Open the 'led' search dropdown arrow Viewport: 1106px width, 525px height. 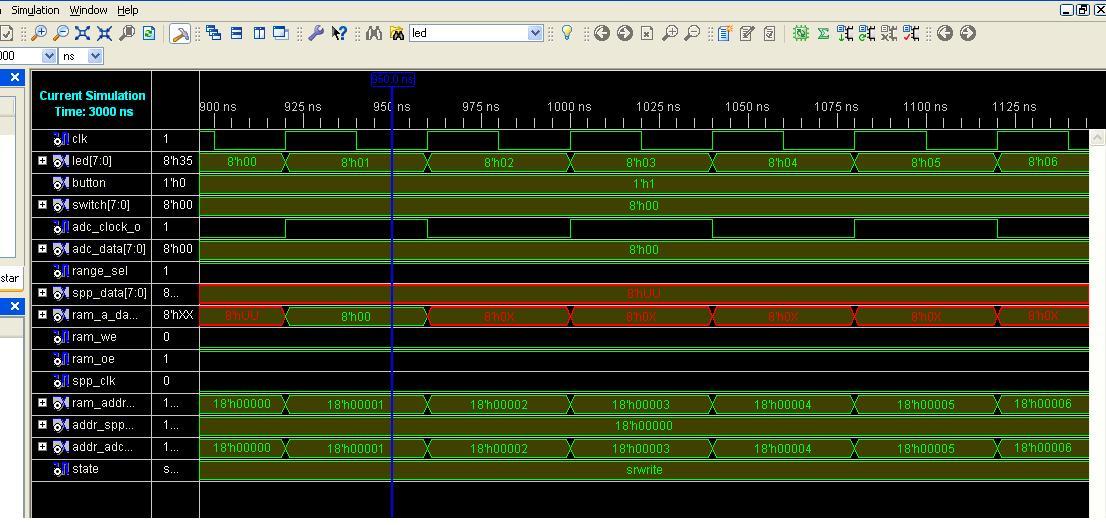[x=535, y=33]
